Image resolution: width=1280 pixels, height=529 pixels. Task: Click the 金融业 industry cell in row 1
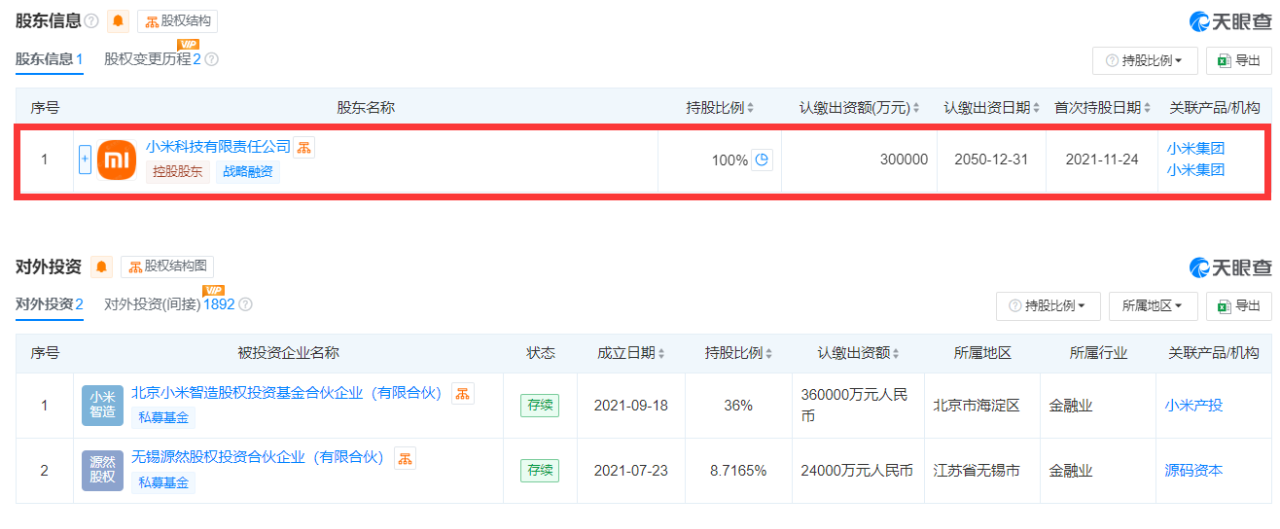click(1098, 405)
